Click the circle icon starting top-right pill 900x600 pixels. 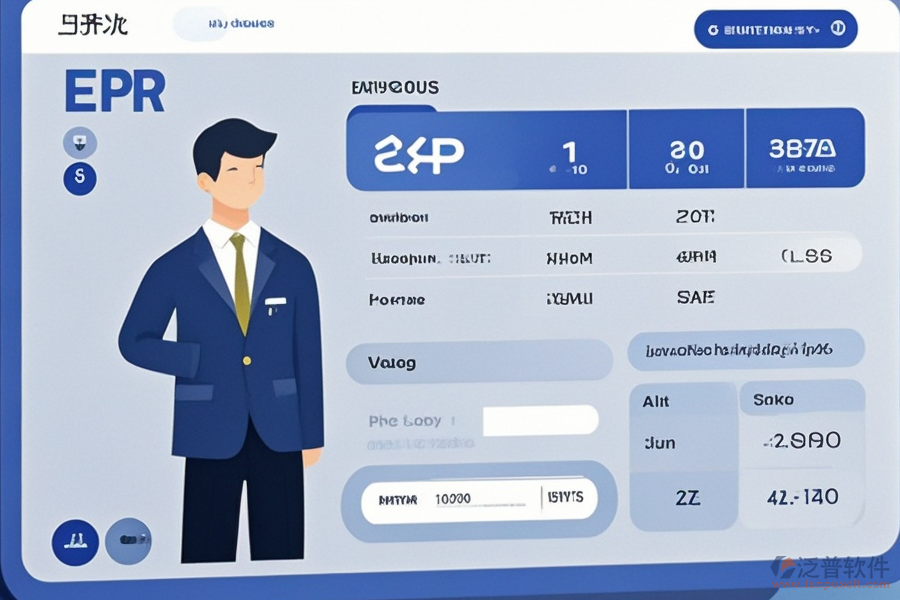pyautogui.click(x=713, y=30)
